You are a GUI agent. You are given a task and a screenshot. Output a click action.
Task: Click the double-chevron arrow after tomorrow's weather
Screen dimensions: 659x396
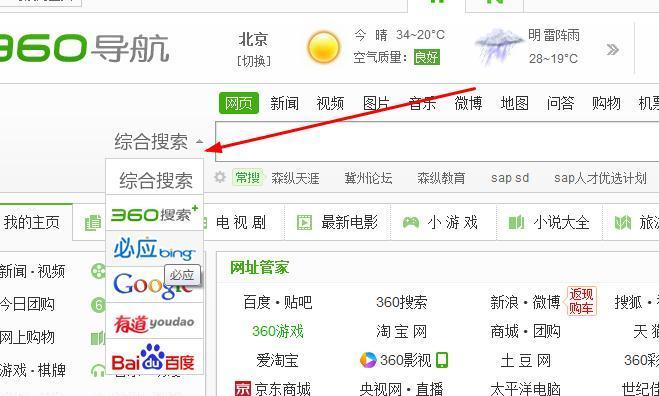pos(613,50)
